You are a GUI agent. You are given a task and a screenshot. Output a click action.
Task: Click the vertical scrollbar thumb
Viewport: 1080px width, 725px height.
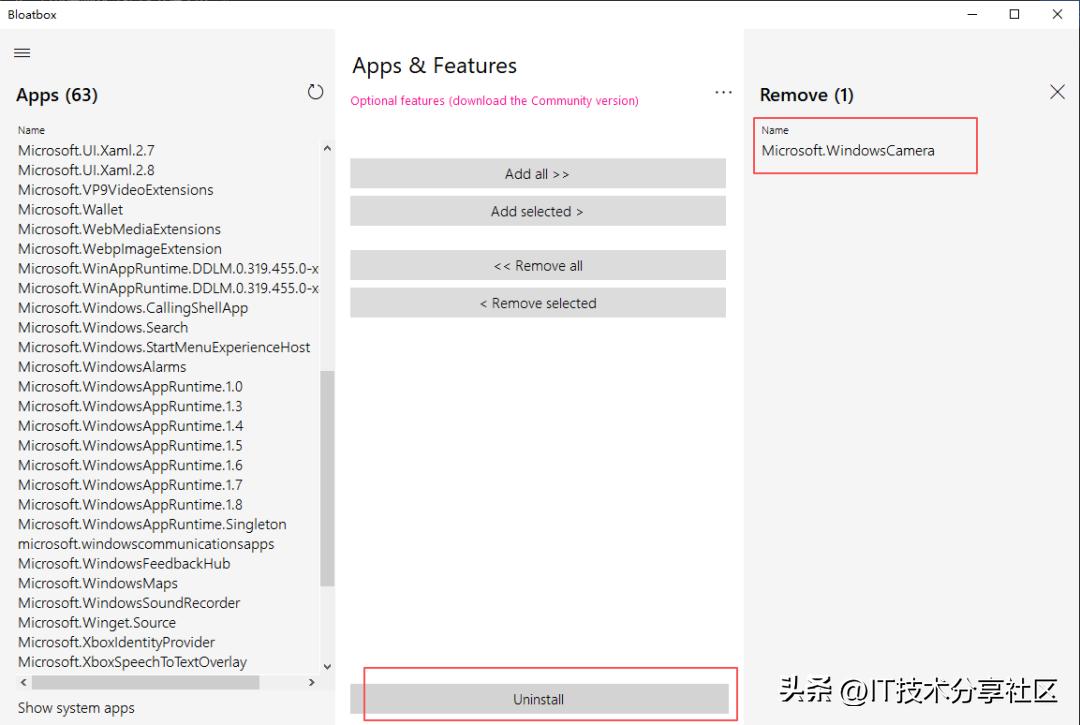327,479
